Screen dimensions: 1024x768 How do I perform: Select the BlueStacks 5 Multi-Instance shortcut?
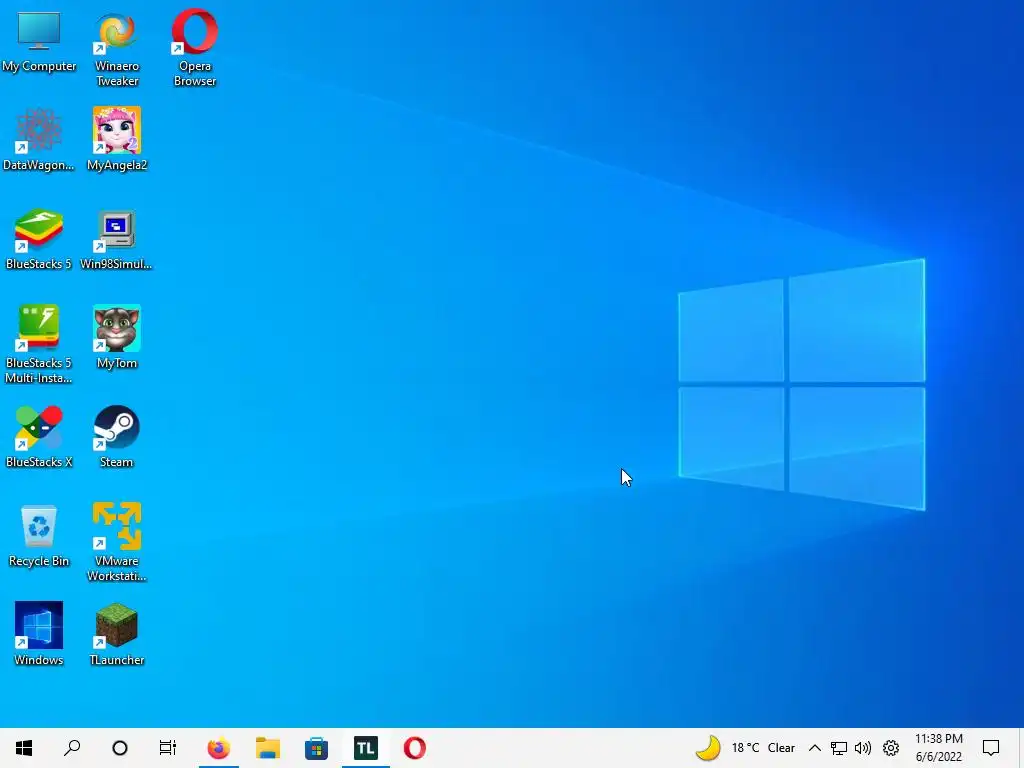pos(39,345)
